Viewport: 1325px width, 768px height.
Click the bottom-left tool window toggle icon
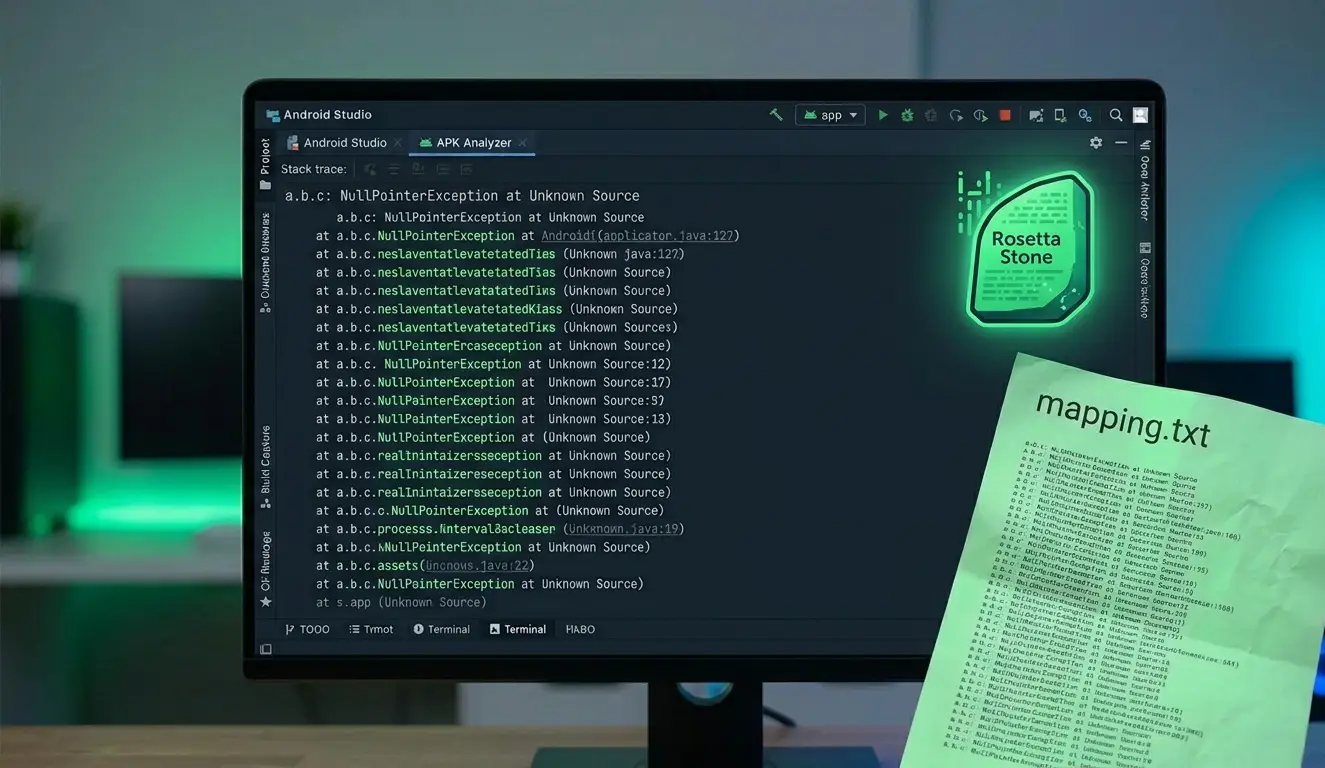[266, 649]
